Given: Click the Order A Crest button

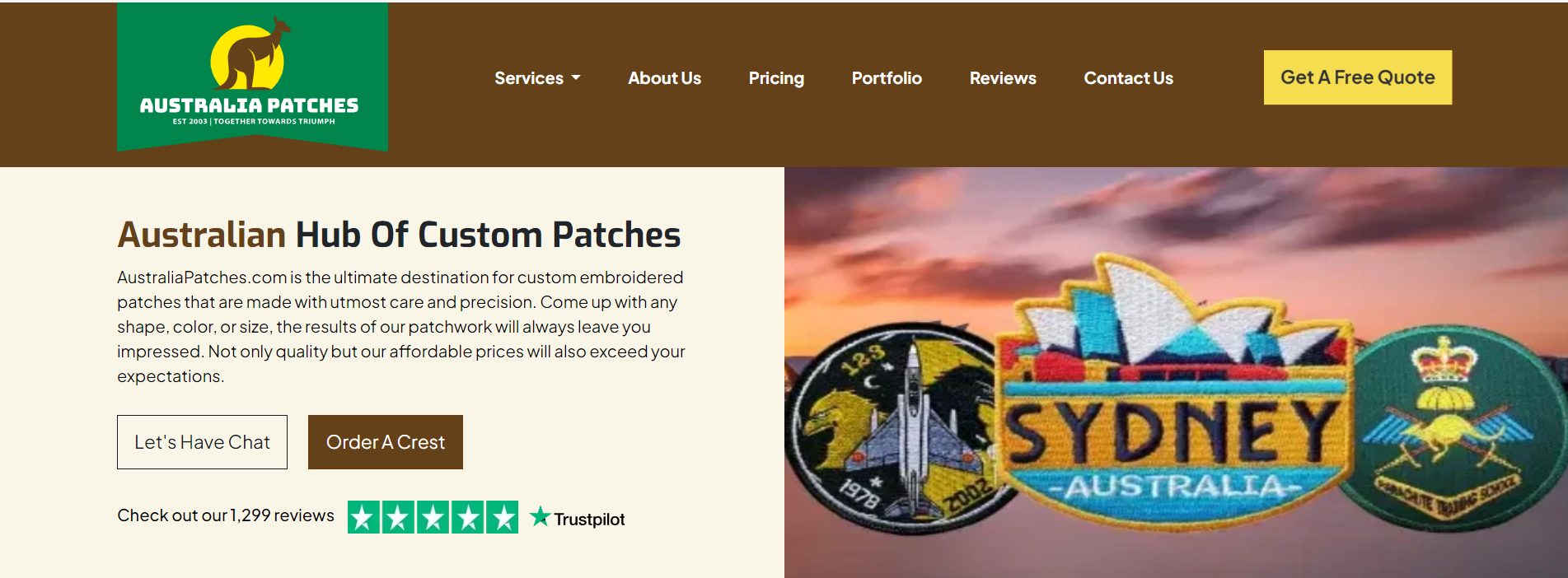Looking at the screenshot, I should coord(386,442).
